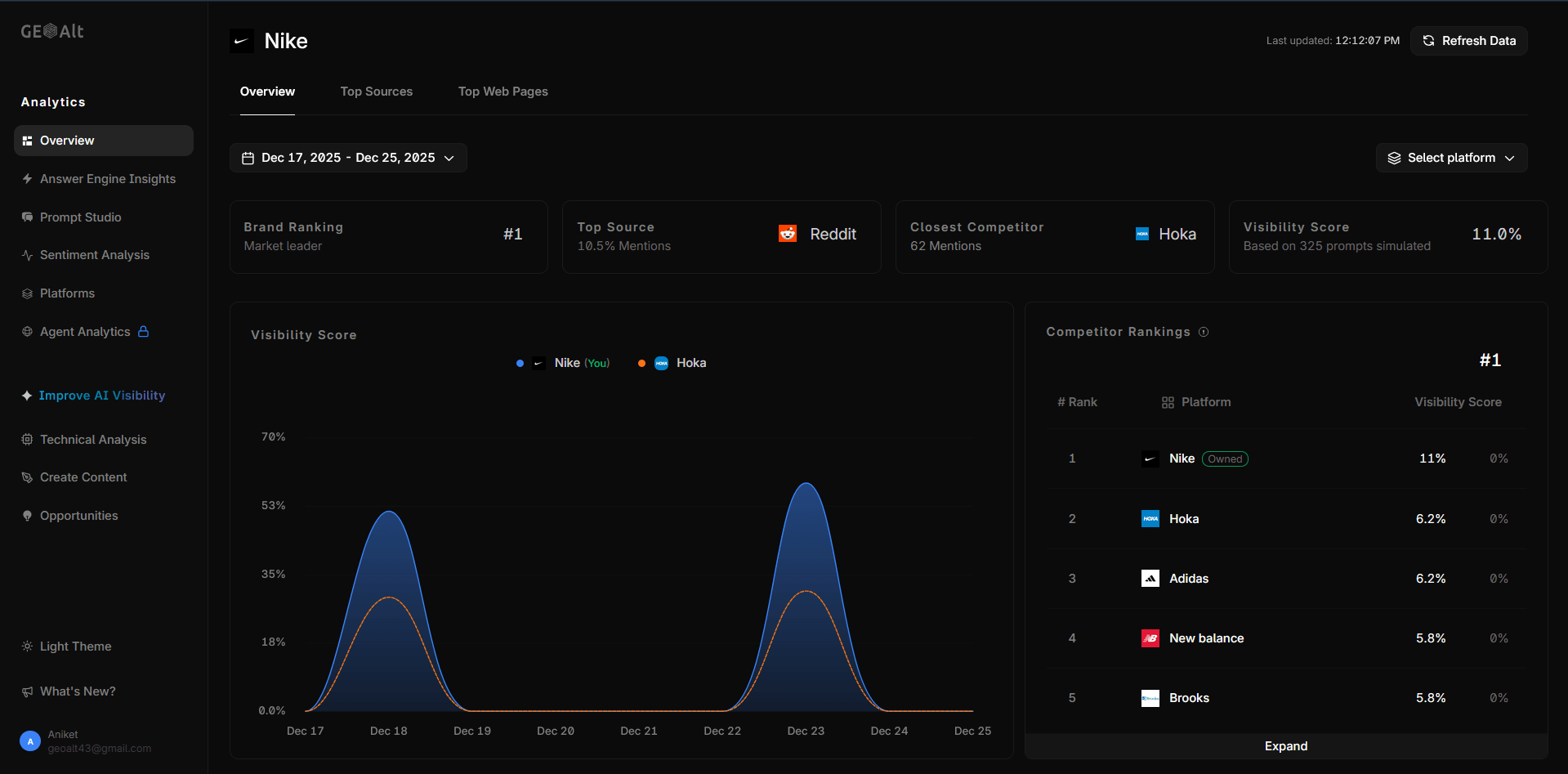
Task: Open the Select platform dropdown
Action: [x=1451, y=158]
